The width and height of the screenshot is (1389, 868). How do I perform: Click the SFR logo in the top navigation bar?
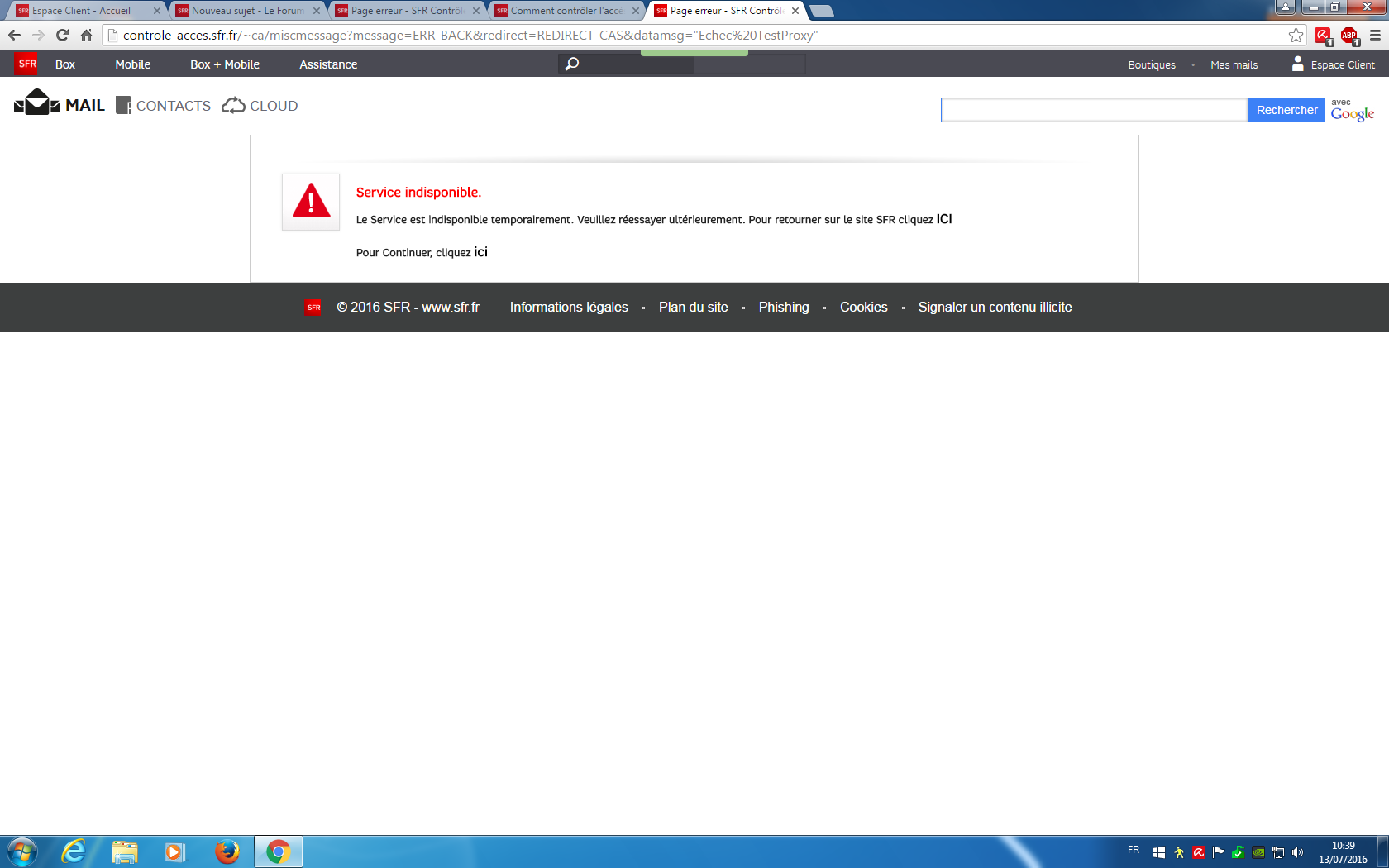[26, 64]
